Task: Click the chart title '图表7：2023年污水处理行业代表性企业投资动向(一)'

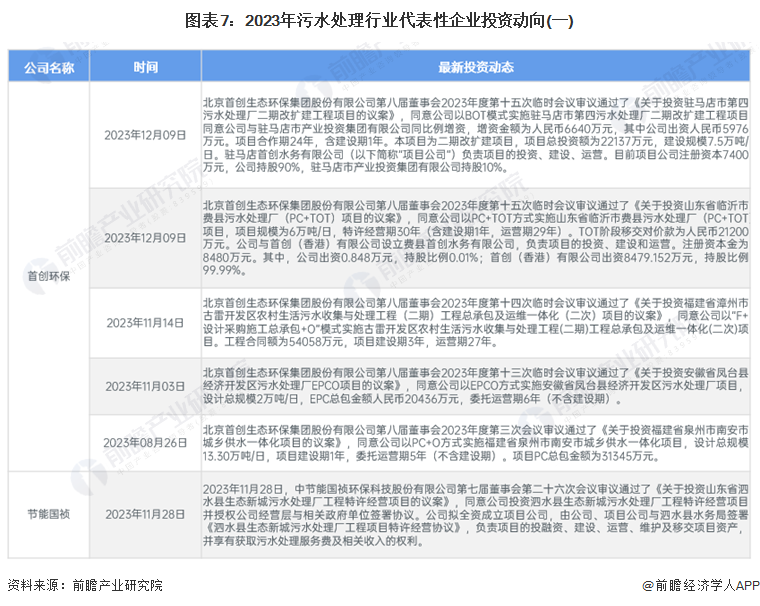Action: click(x=379, y=21)
